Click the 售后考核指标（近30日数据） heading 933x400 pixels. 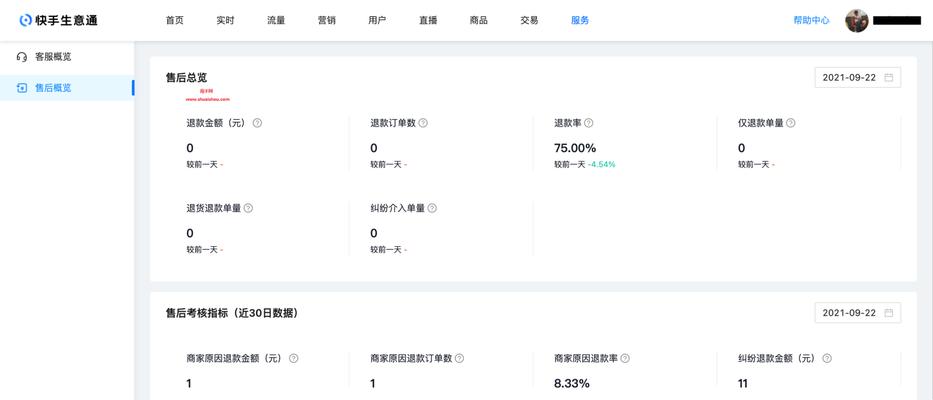(232, 312)
